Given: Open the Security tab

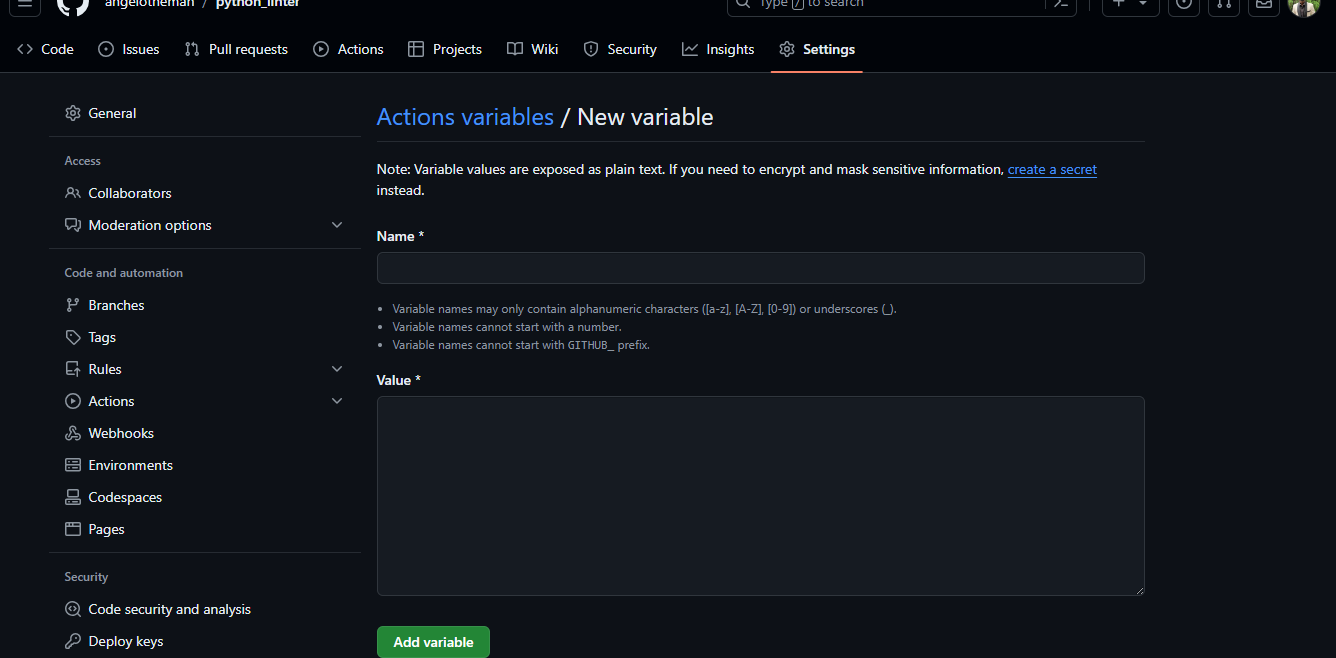Looking at the screenshot, I should point(619,48).
